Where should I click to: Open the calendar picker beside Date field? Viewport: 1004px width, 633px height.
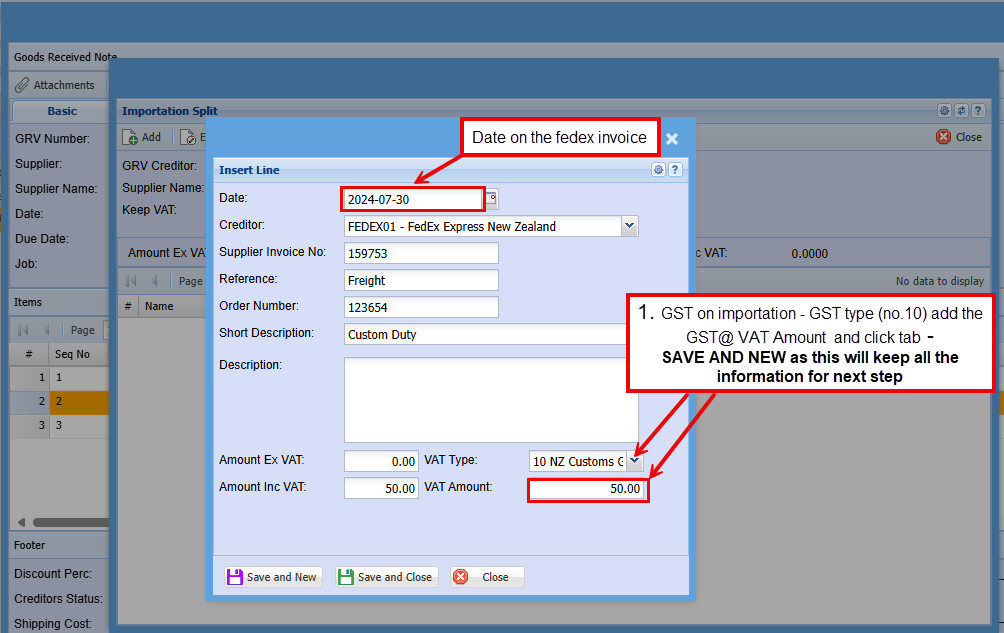[x=492, y=199]
